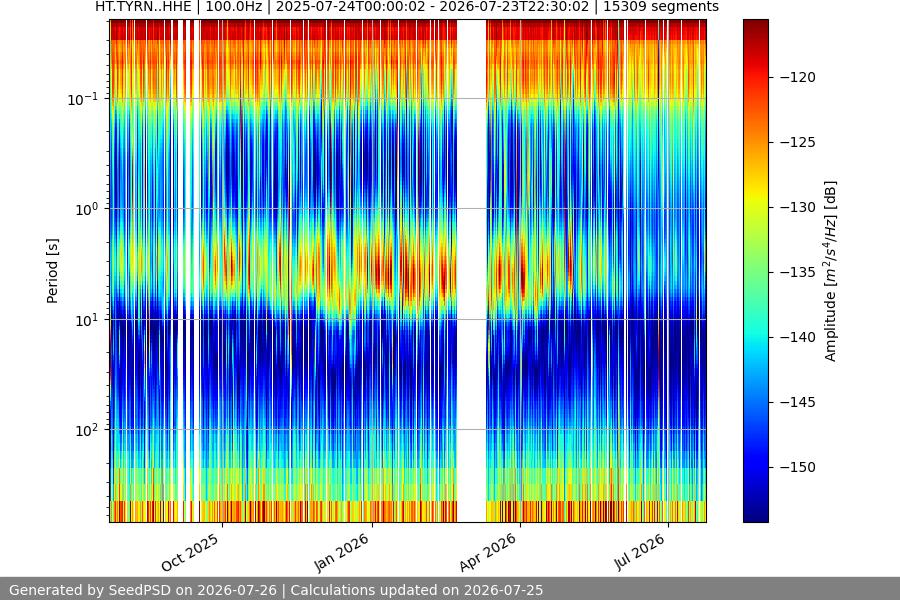Click the -150 colorbar tick label

(x=798, y=467)
